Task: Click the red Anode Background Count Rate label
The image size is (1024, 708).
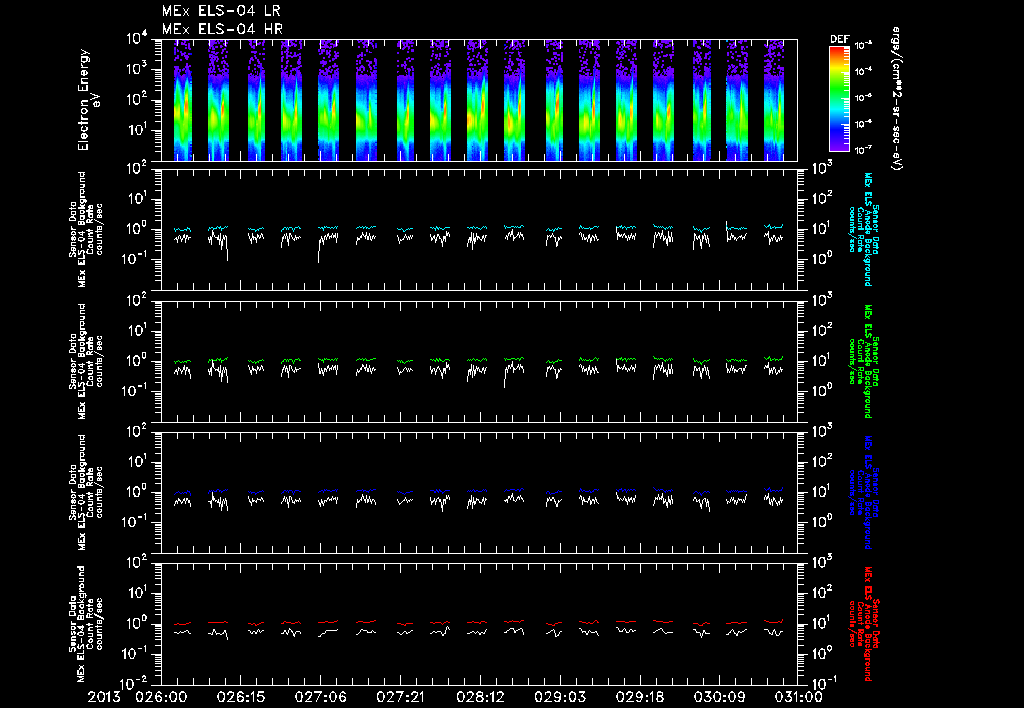Action: point(863,624)
